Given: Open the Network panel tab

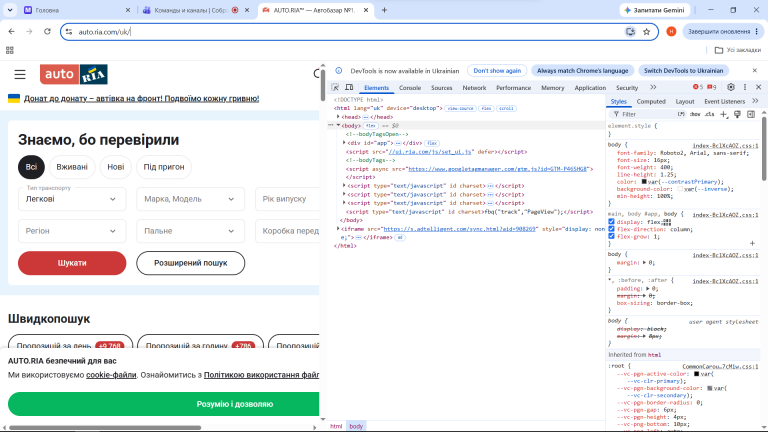Looking at the screenshot, I should tap(474, 88).
